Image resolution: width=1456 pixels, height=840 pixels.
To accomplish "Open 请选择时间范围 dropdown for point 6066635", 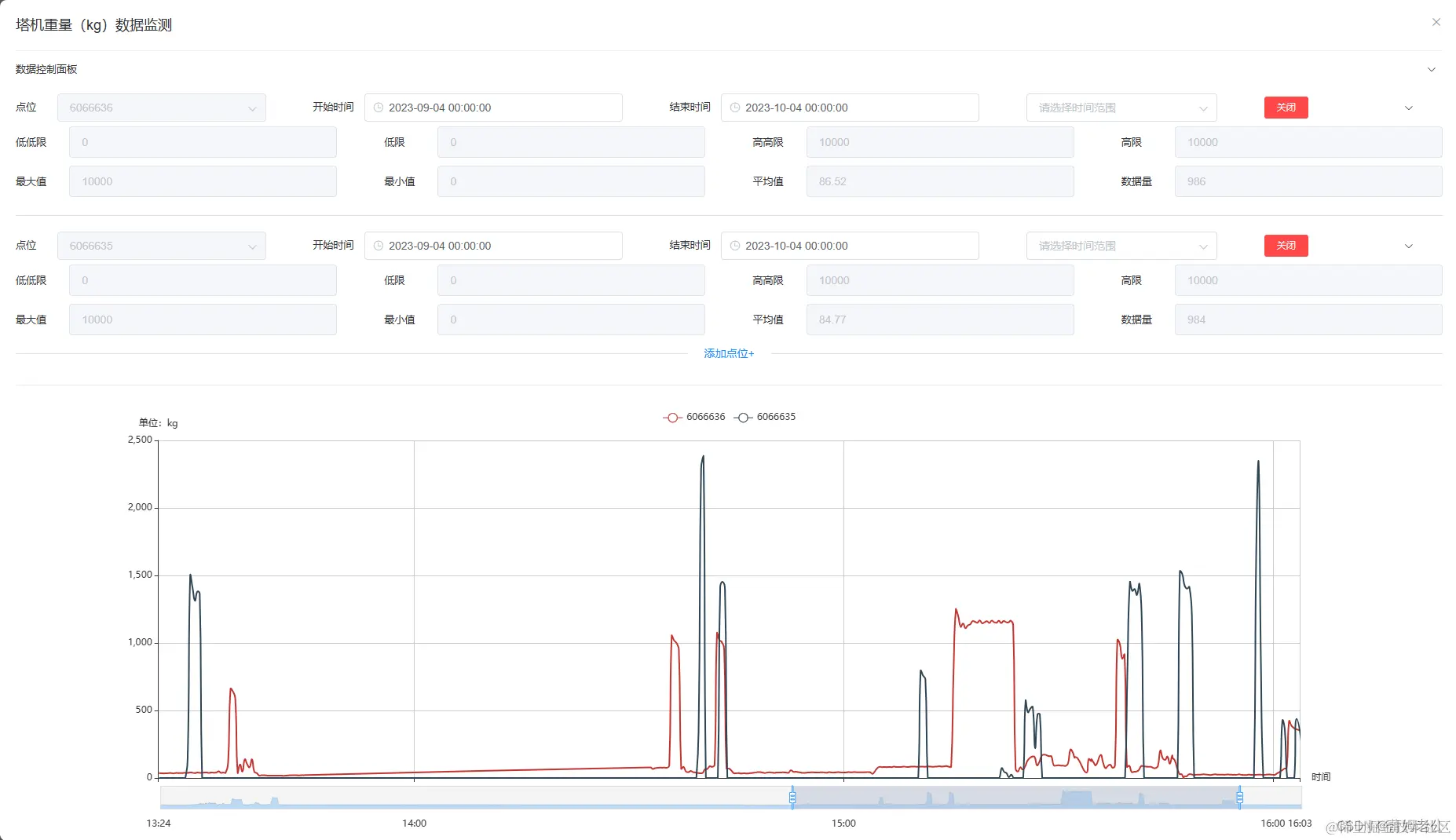I will pos(1121,246).
